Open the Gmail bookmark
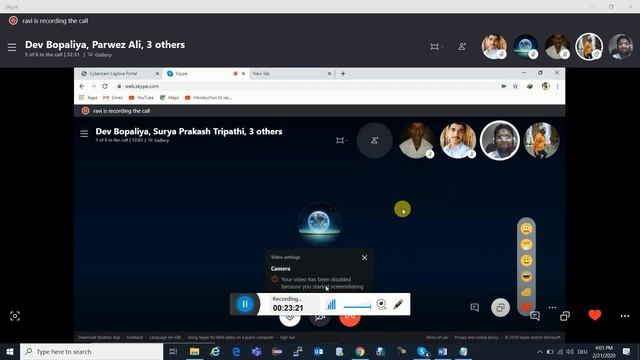 pos(113,98)
